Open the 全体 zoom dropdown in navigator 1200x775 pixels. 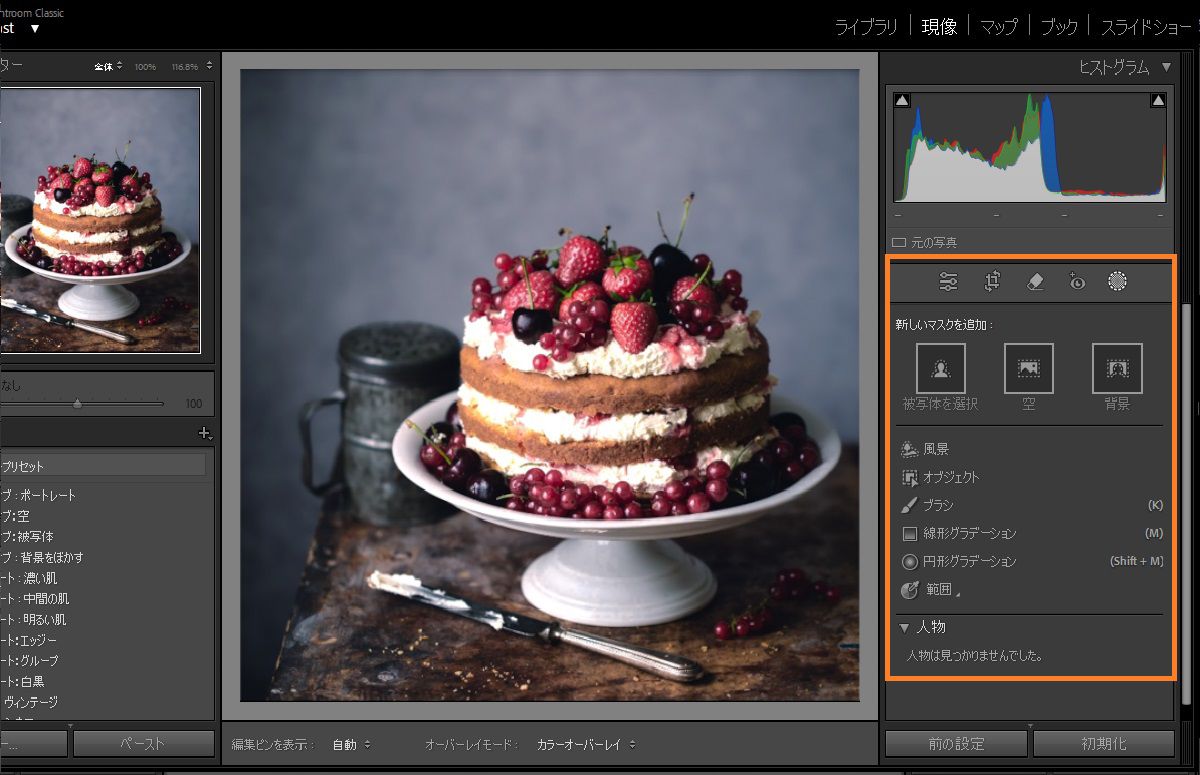[108, 66]
